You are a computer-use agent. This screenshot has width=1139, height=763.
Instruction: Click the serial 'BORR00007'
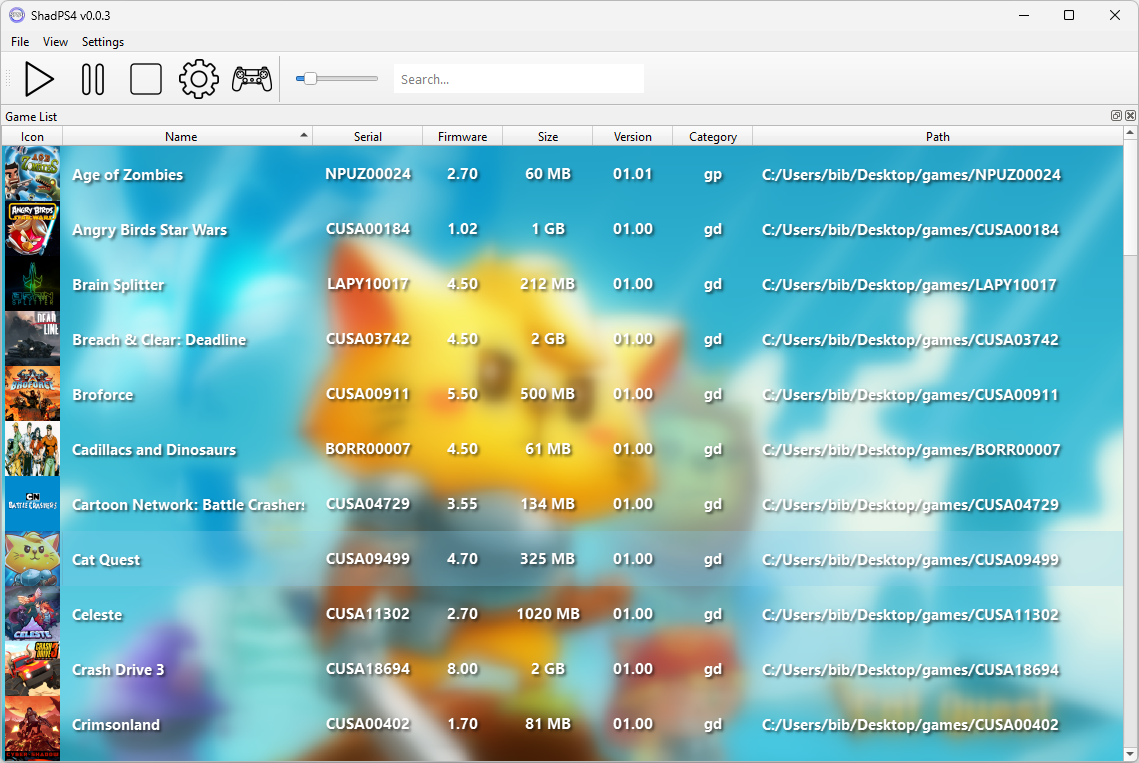[x=368, y=449]
